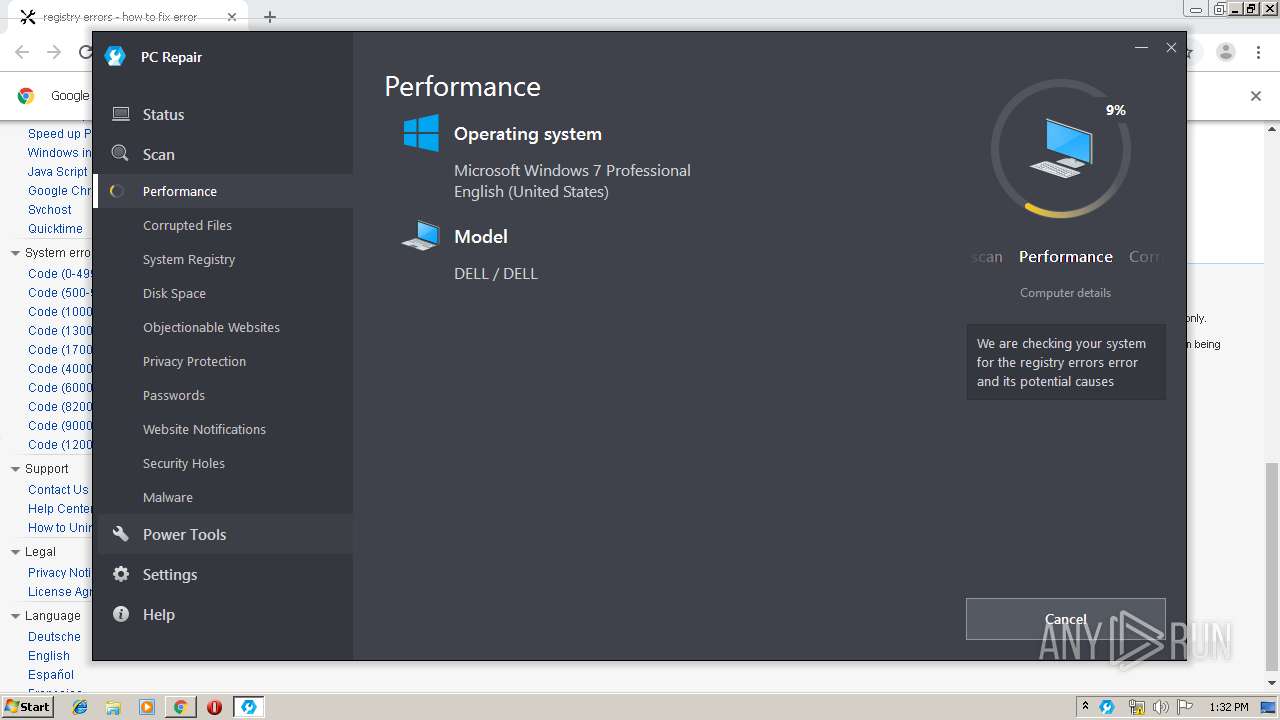
Task: Open the Help Center link
Action: [60, 509]
